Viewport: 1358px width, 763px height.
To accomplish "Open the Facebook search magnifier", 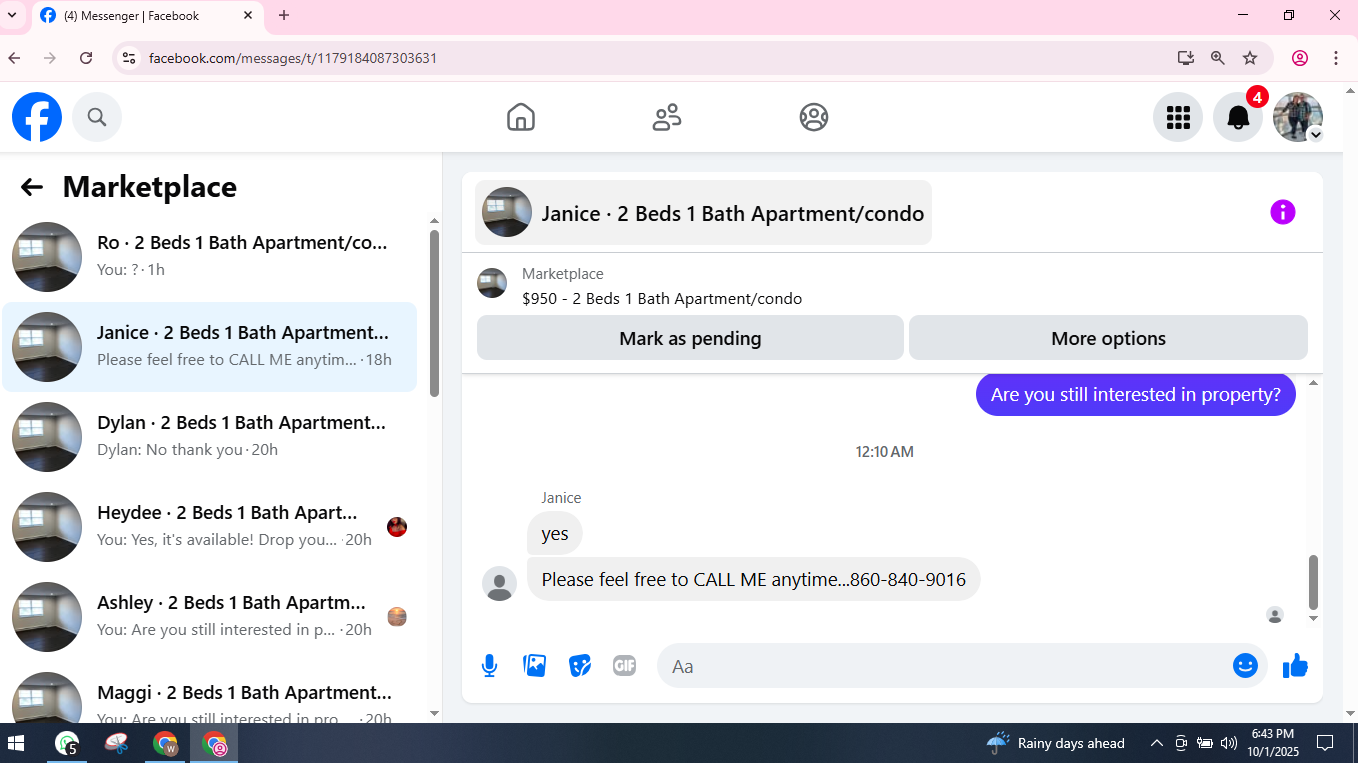I will point(97,117).
